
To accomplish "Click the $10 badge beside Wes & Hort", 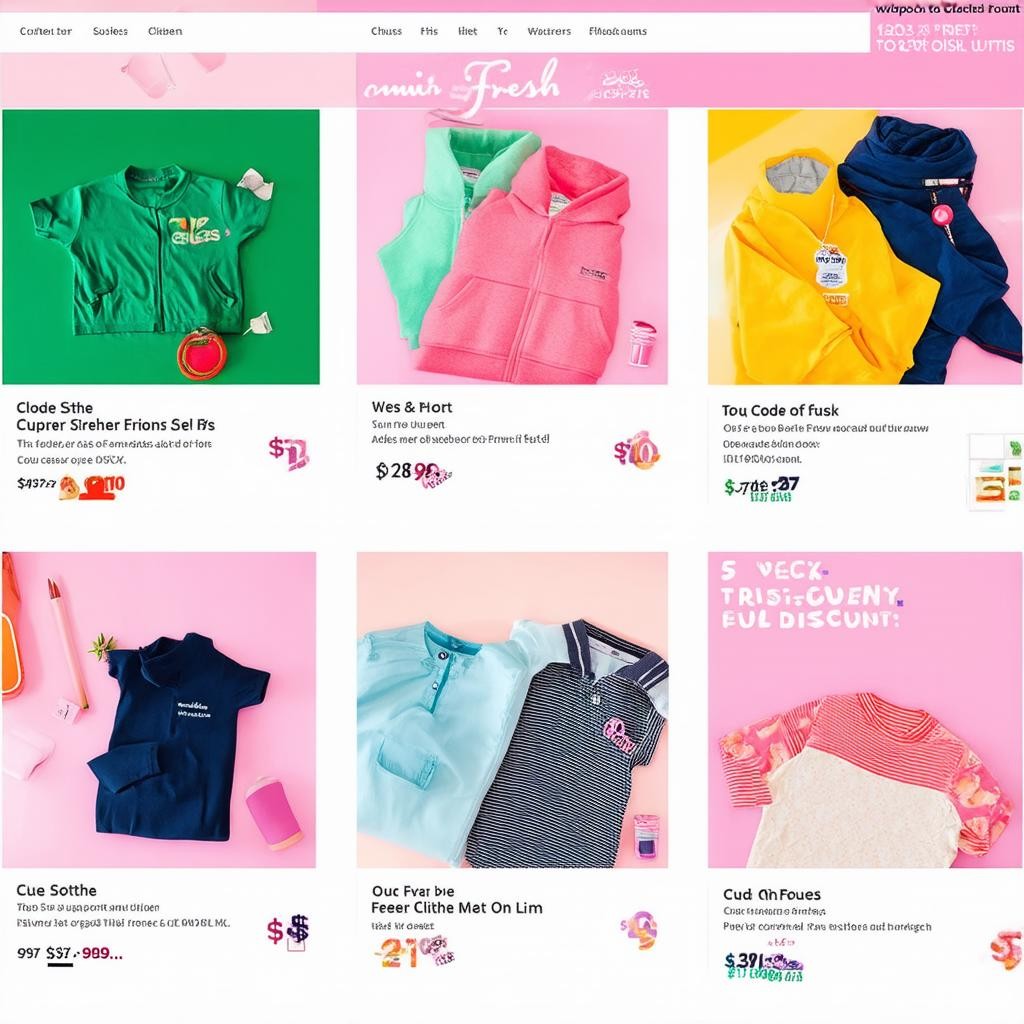I will click(637, 450).
